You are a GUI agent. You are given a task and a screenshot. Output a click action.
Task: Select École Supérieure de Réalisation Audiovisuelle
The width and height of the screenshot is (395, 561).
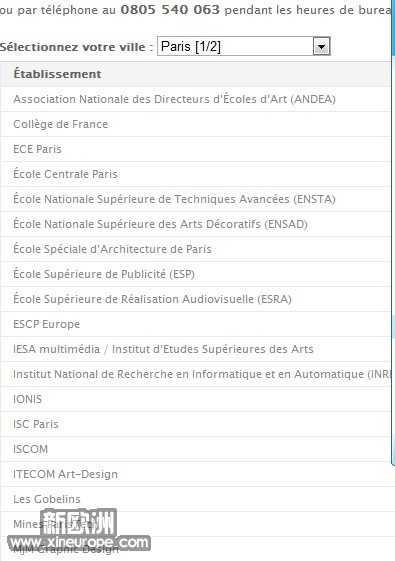pyautogui.click(x=195, y=299)
